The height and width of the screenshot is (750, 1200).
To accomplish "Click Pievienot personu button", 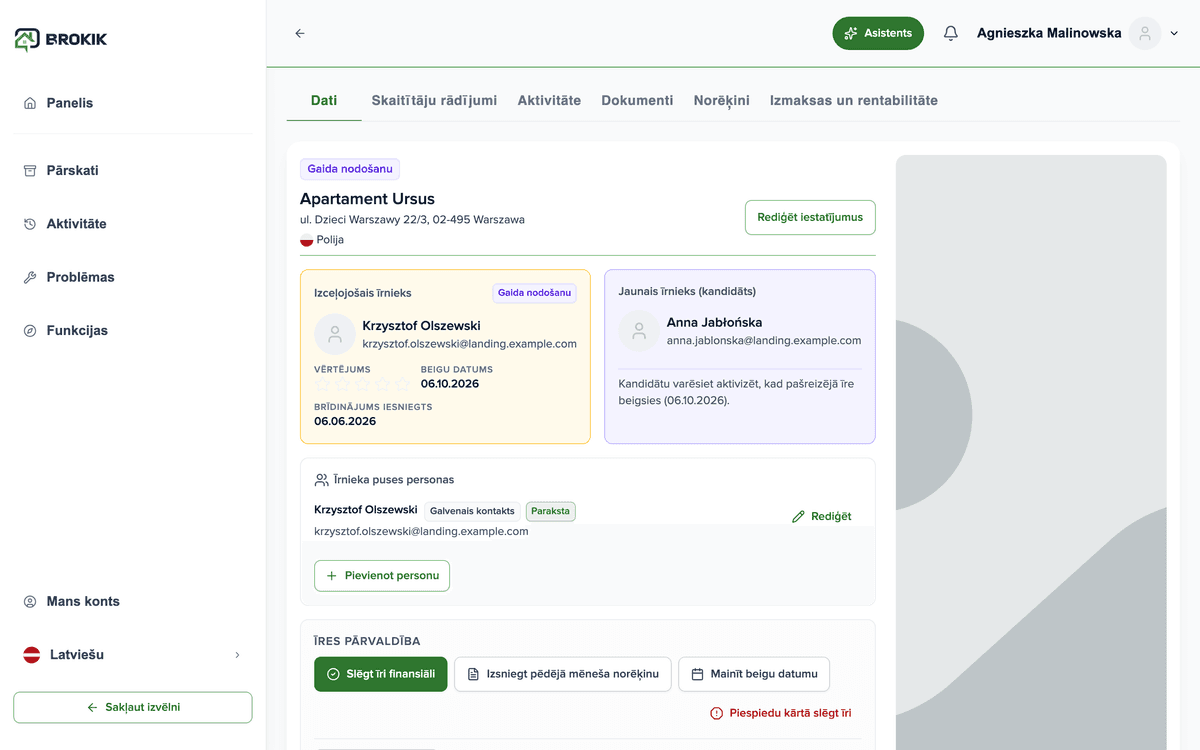I will [x=382, y=576].
